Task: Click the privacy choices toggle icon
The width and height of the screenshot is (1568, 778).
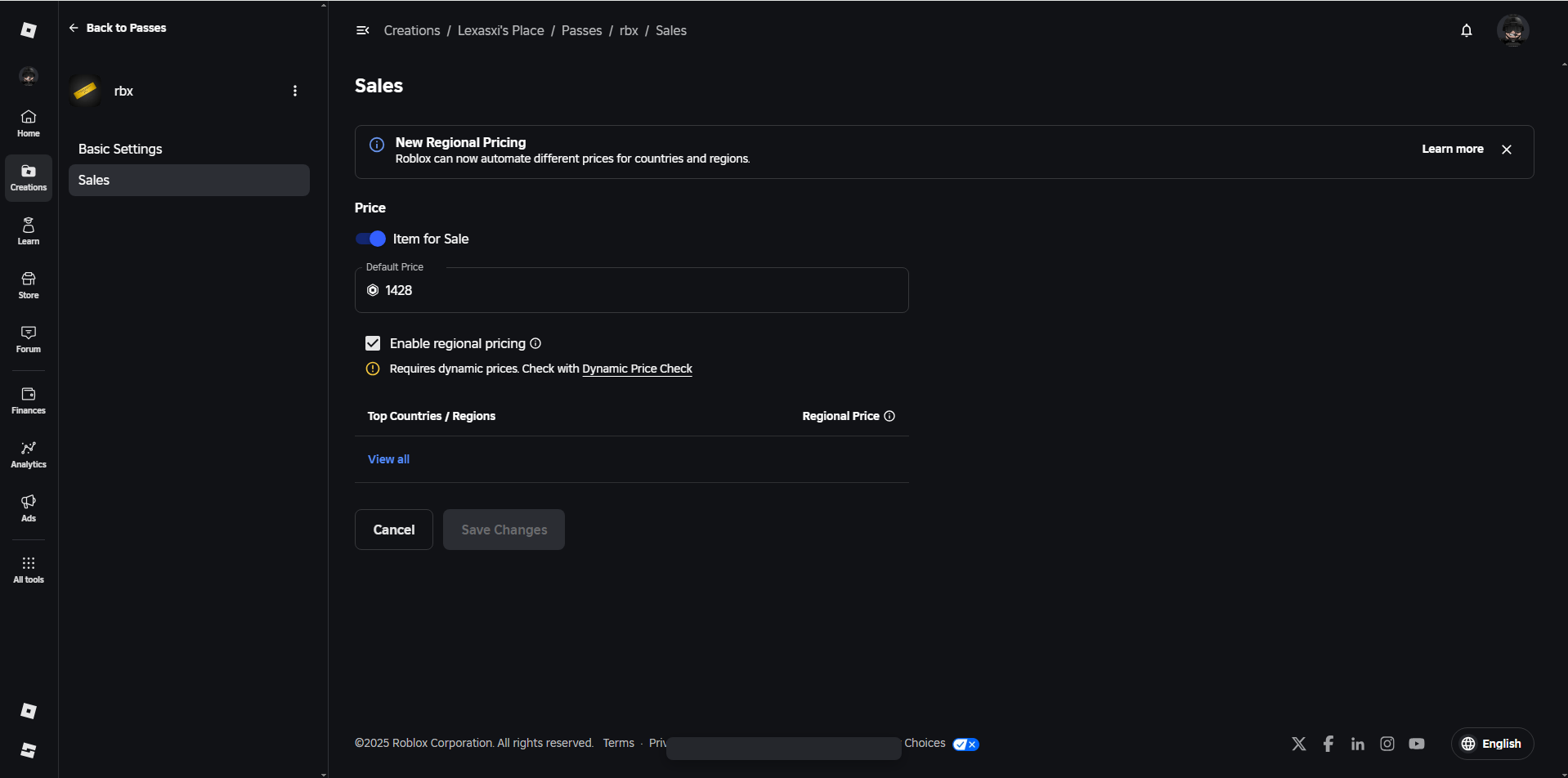Action: click(965, 744)
